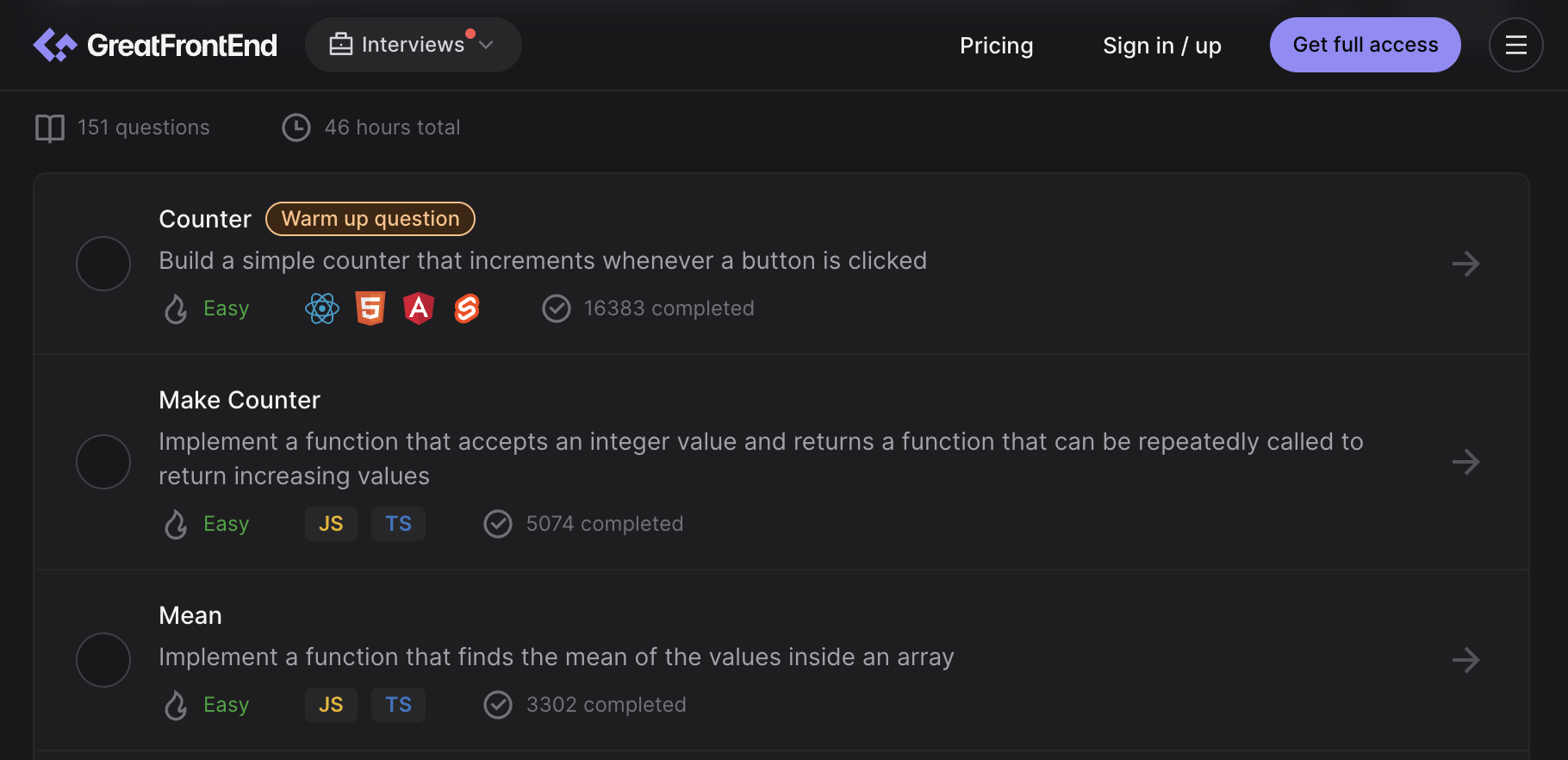Mark Make Counter as completed

(103, 462)
